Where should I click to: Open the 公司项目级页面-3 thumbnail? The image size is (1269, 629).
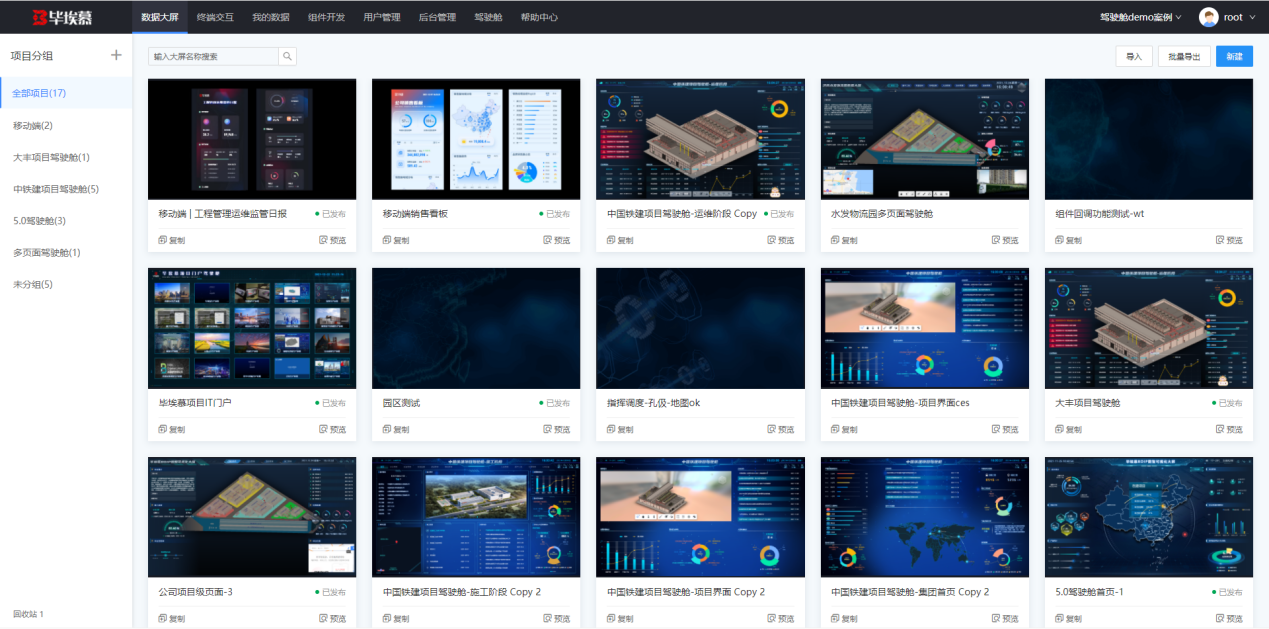pos(252,517)
